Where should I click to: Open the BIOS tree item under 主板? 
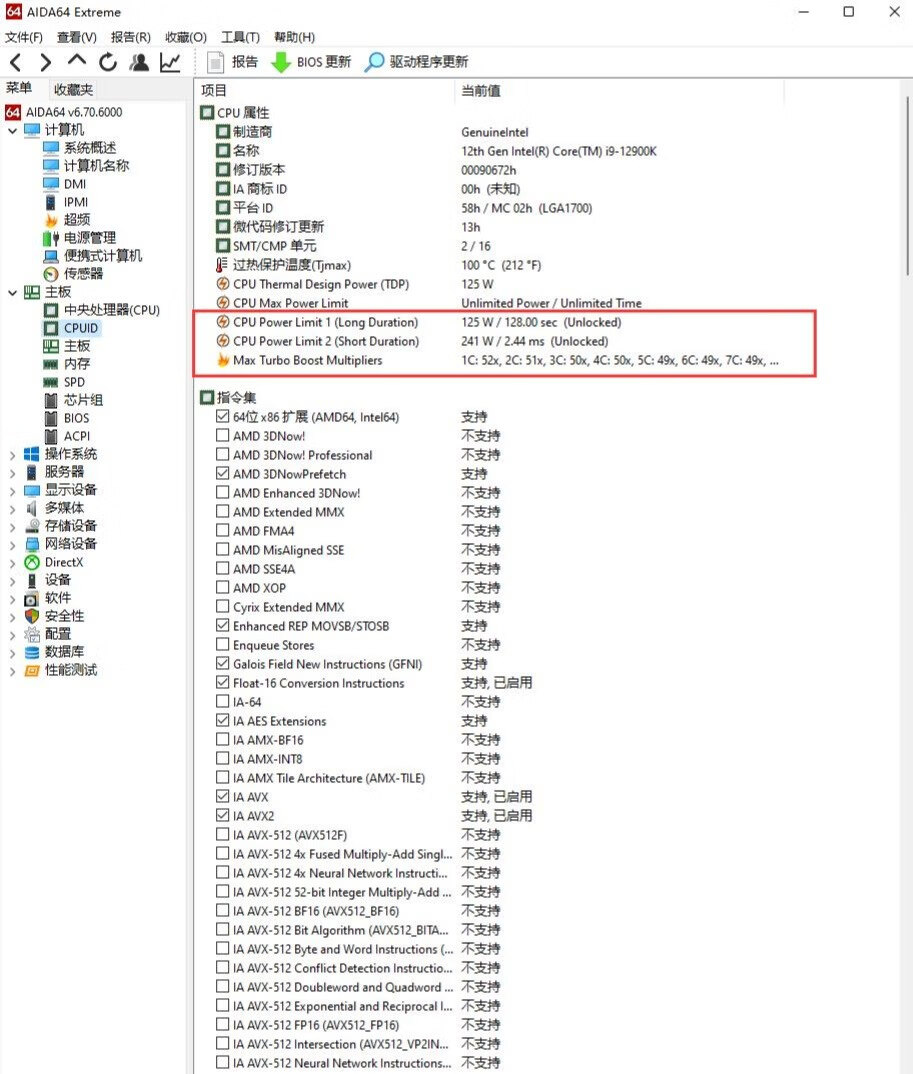tap(76, 418)
